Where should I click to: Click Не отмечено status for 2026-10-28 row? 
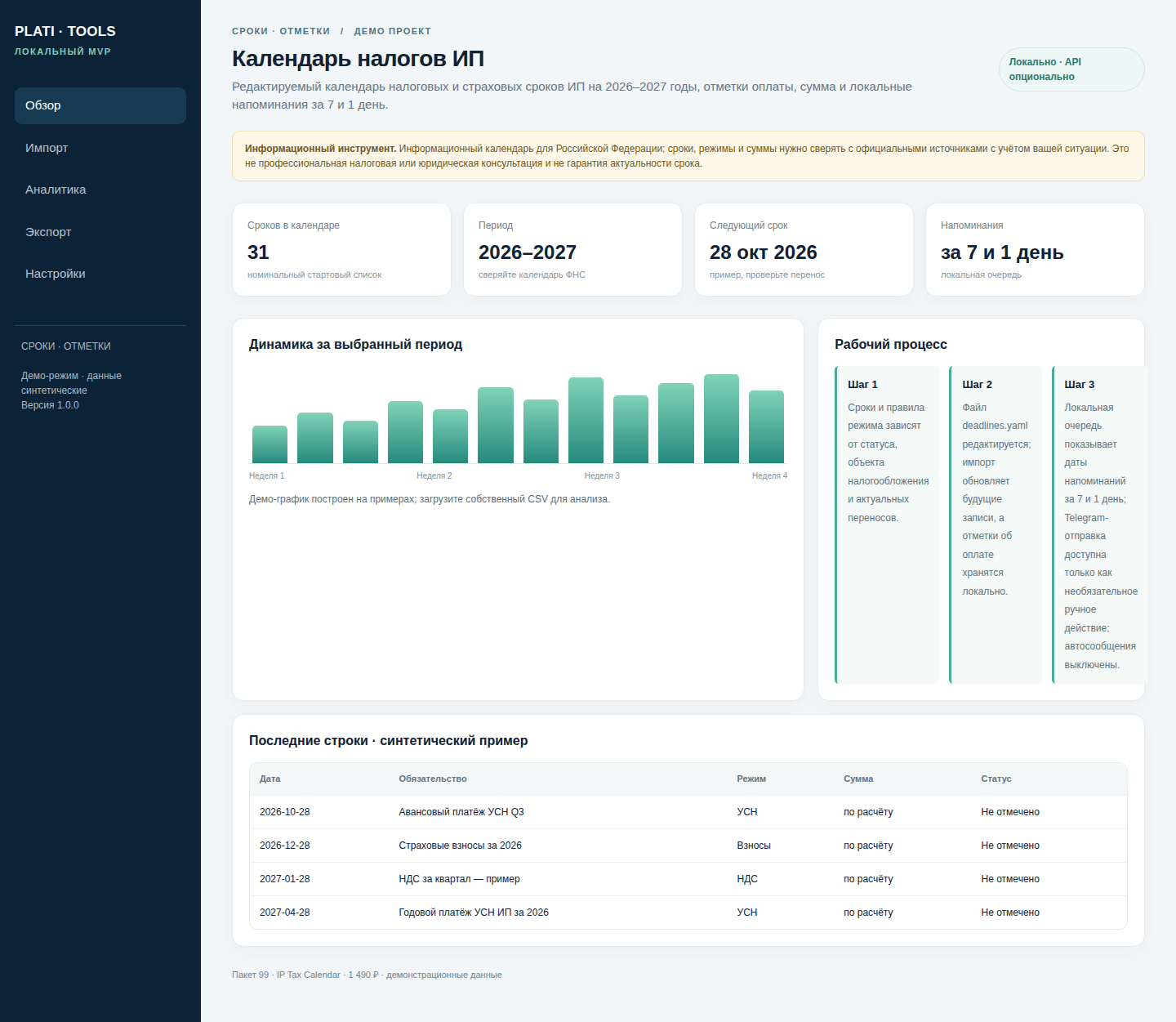1010,812
